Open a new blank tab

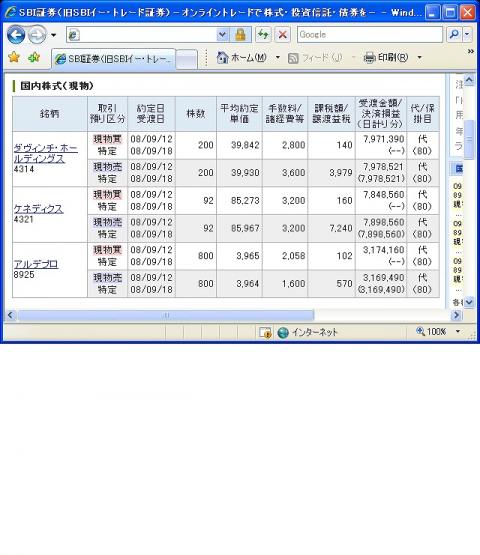tap(187, 59)
